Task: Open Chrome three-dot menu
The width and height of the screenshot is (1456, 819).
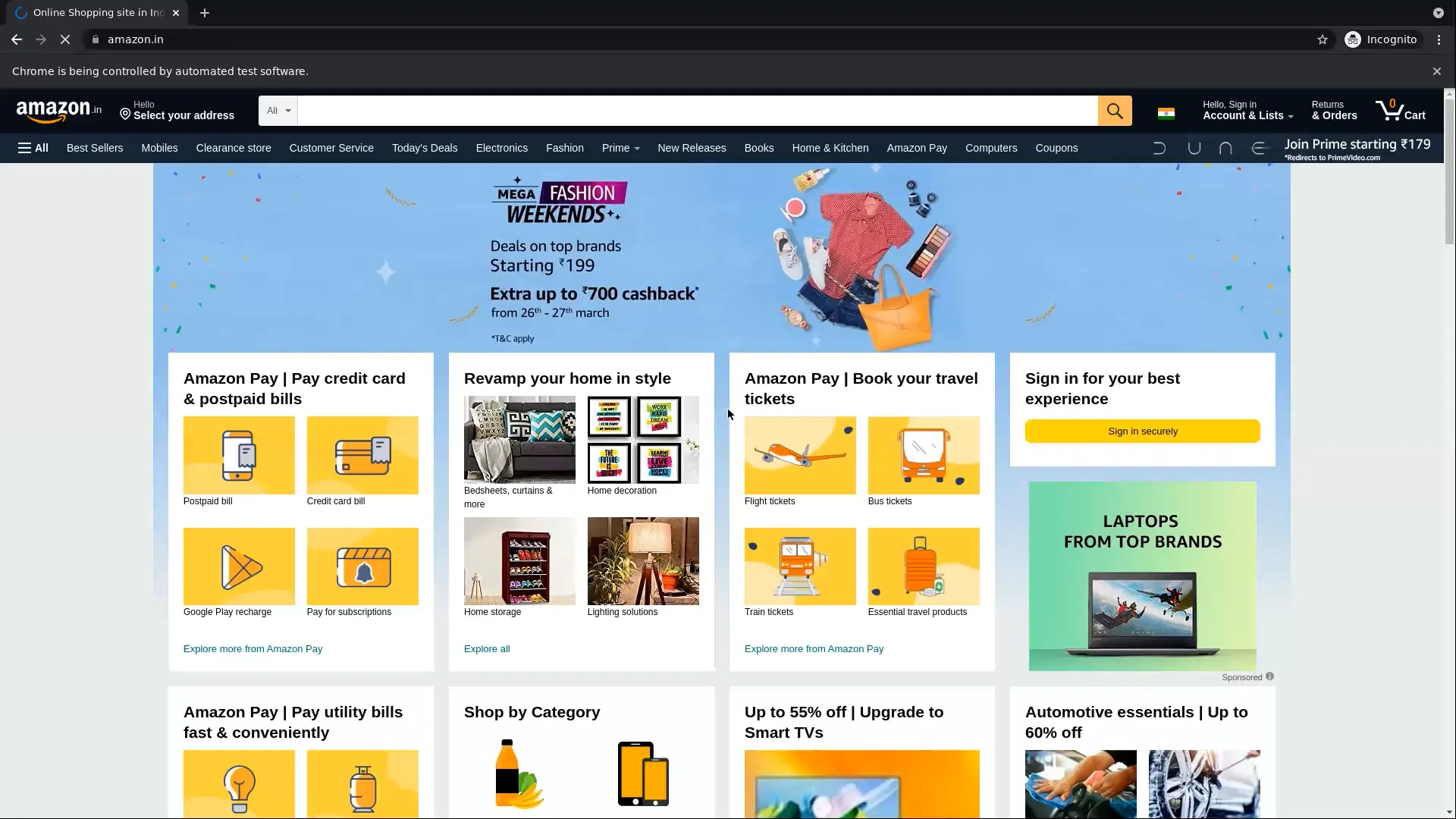Action: pos(1439,39)
